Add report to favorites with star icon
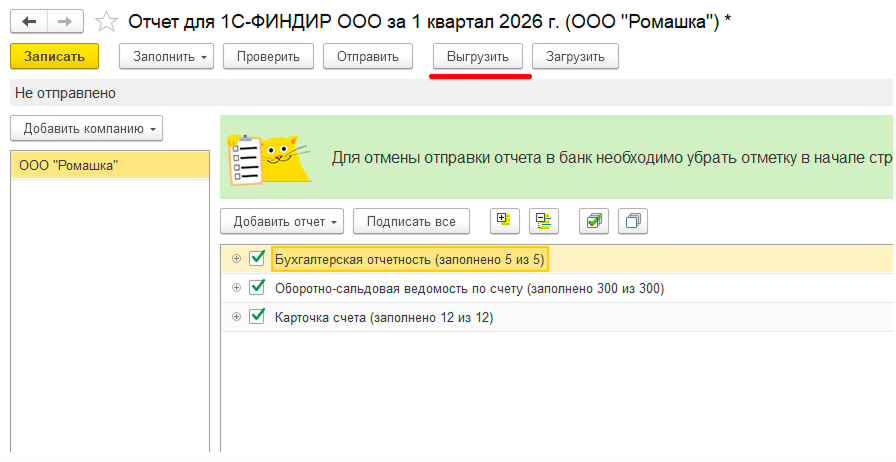 coord(106,22)
